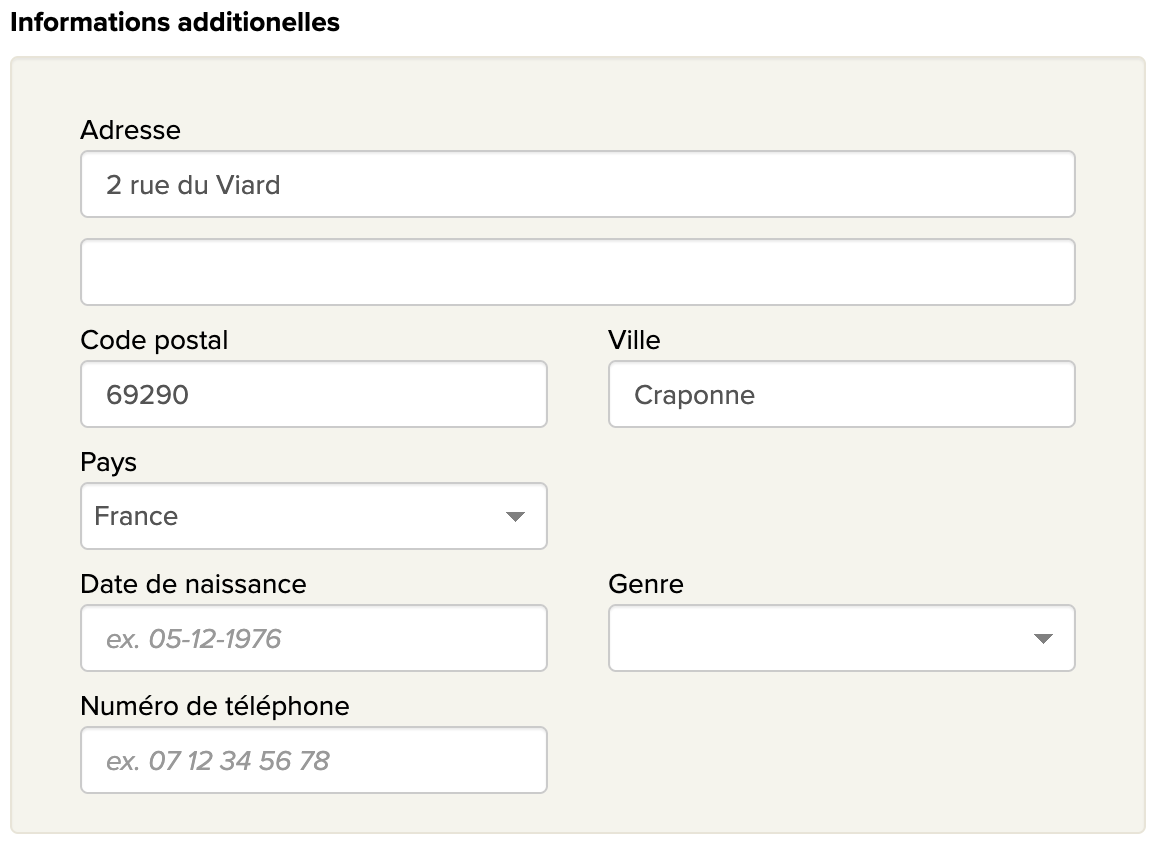Click the 'Code postal' label text
The height and width of the screenshot is (846, 1156).
[154, 340]
